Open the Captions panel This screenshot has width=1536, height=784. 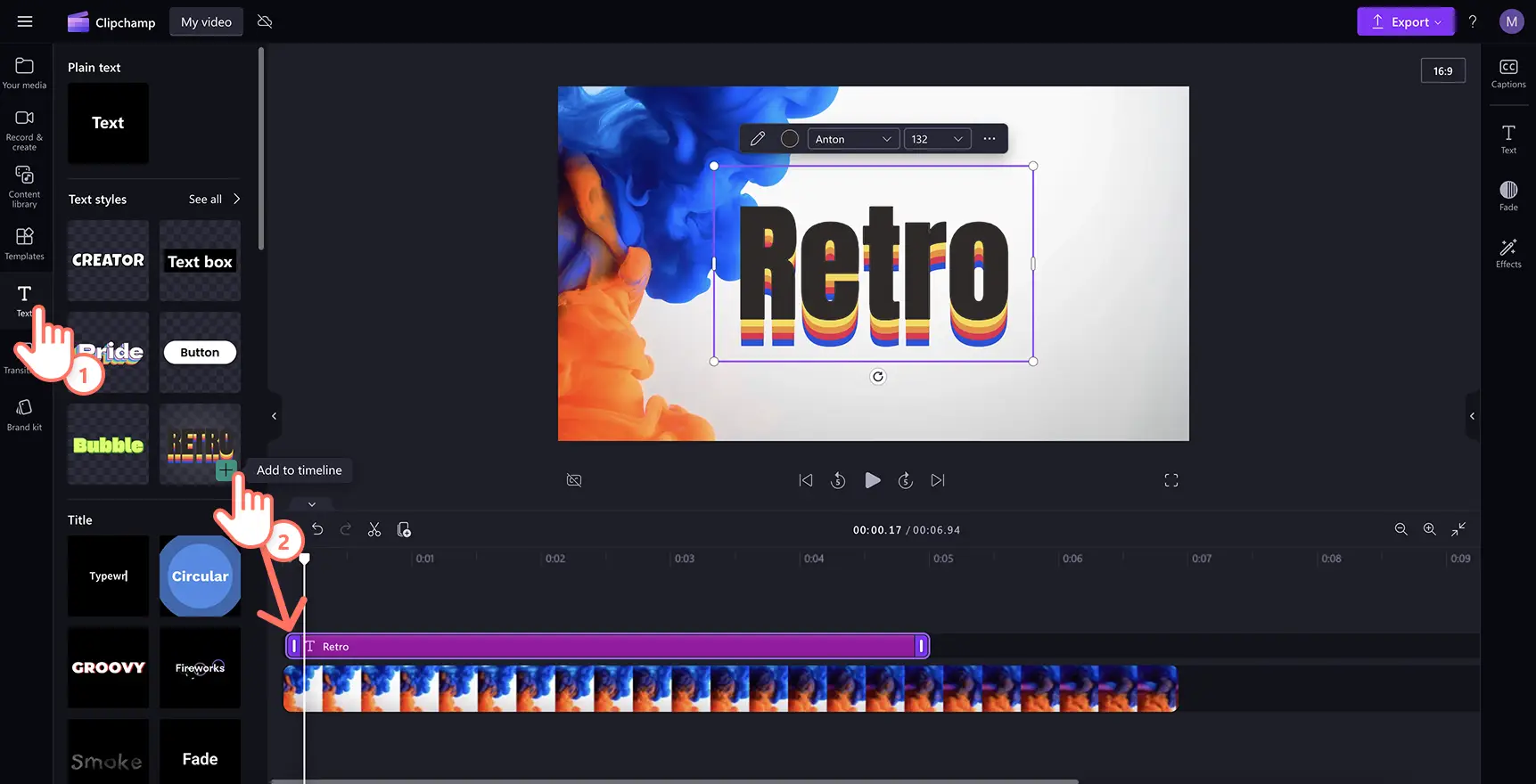[1508, 74]
